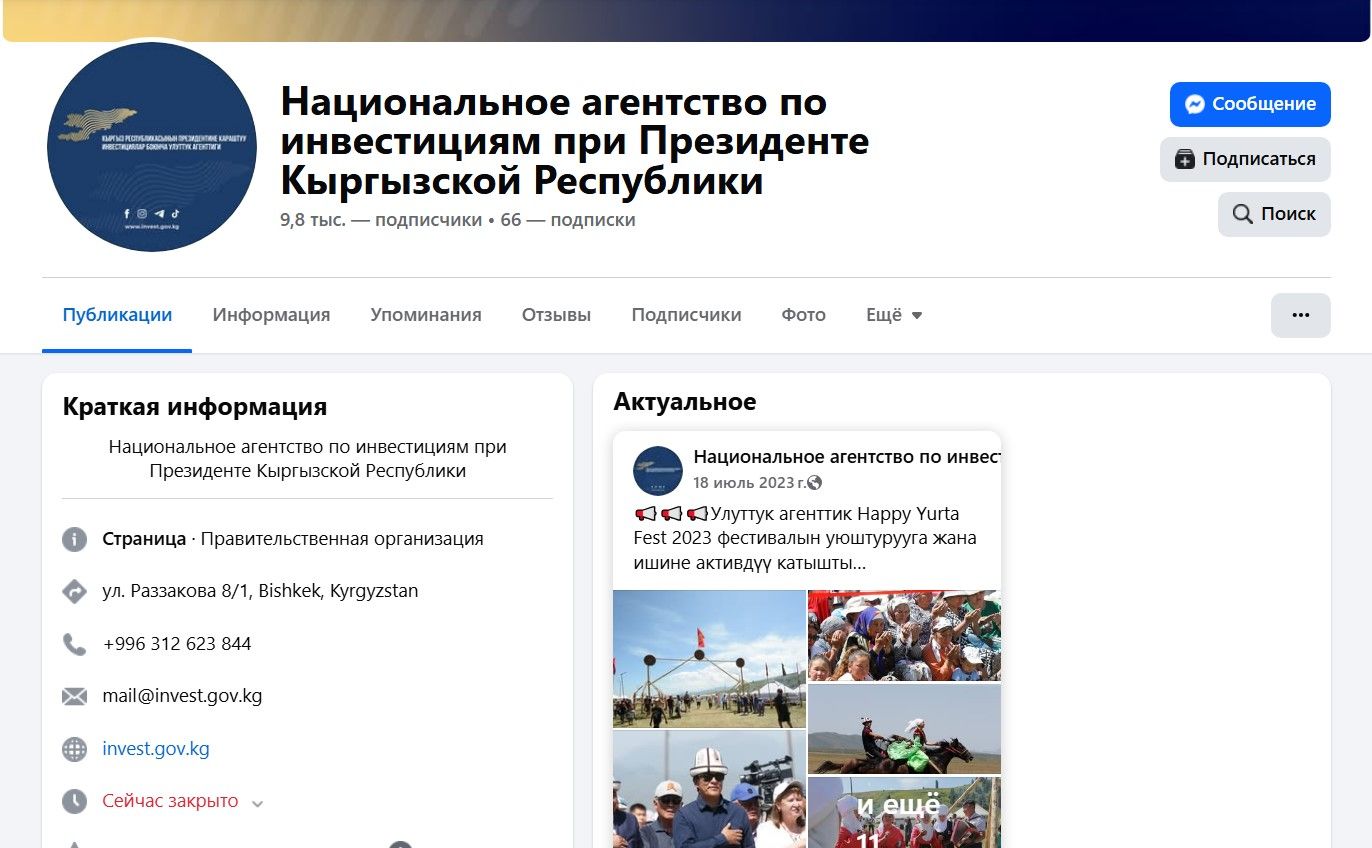Click the agency profile picture avatar
Screen dimensions: 1372x848
152,147
